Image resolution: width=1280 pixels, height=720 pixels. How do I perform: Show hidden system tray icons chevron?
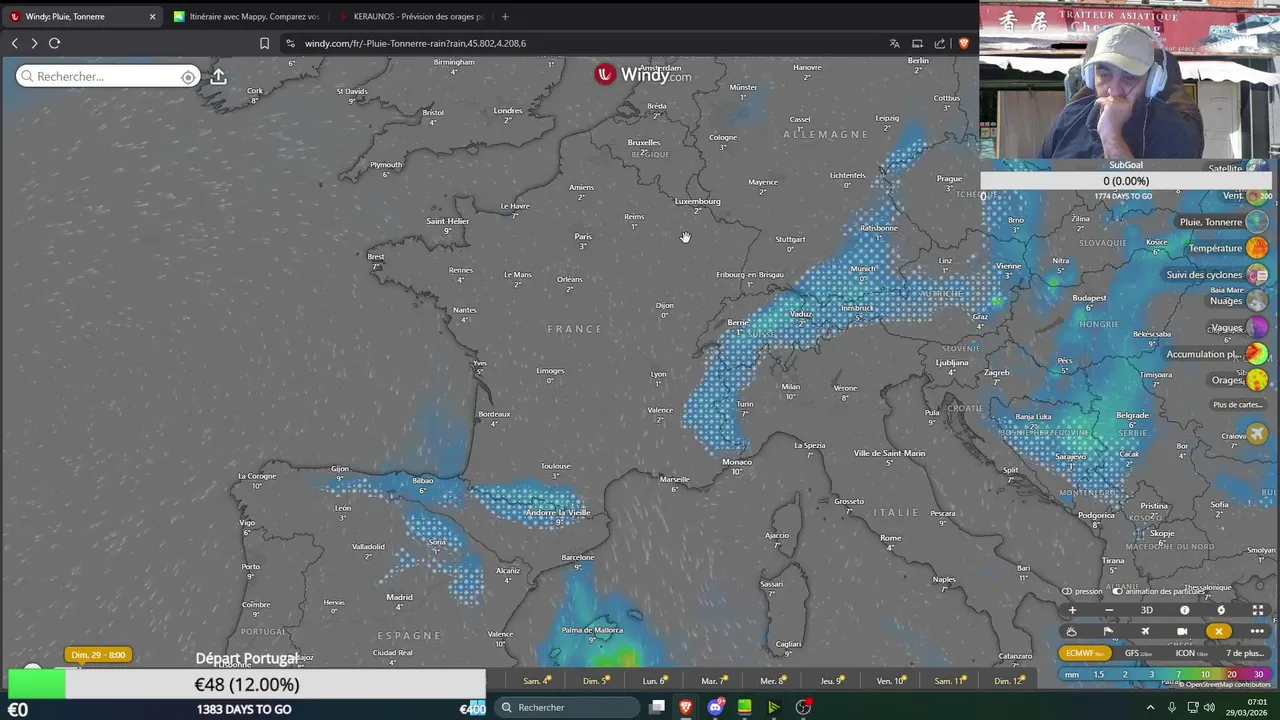point(1150,707)
